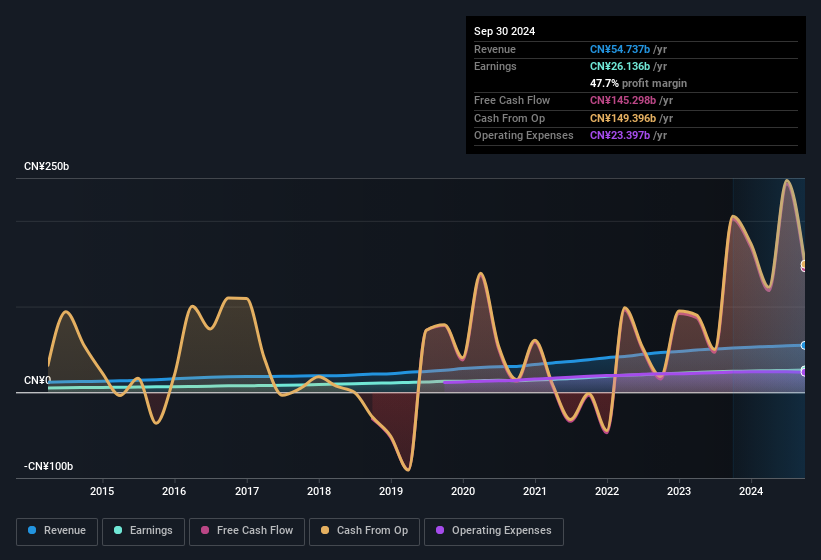Click the 2024 year label on axis

(751, 491)
